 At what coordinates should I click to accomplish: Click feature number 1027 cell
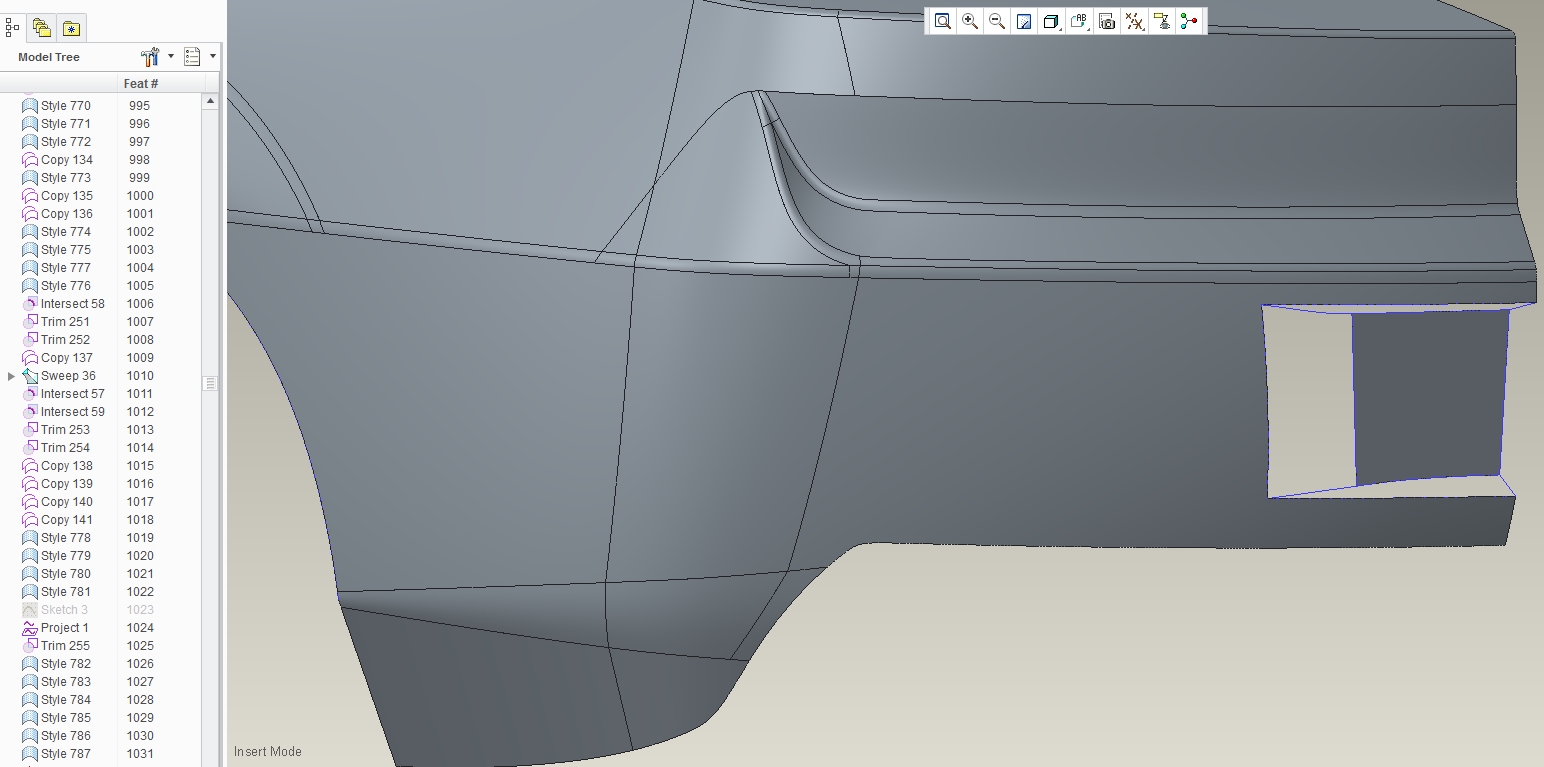coord(140,682)
